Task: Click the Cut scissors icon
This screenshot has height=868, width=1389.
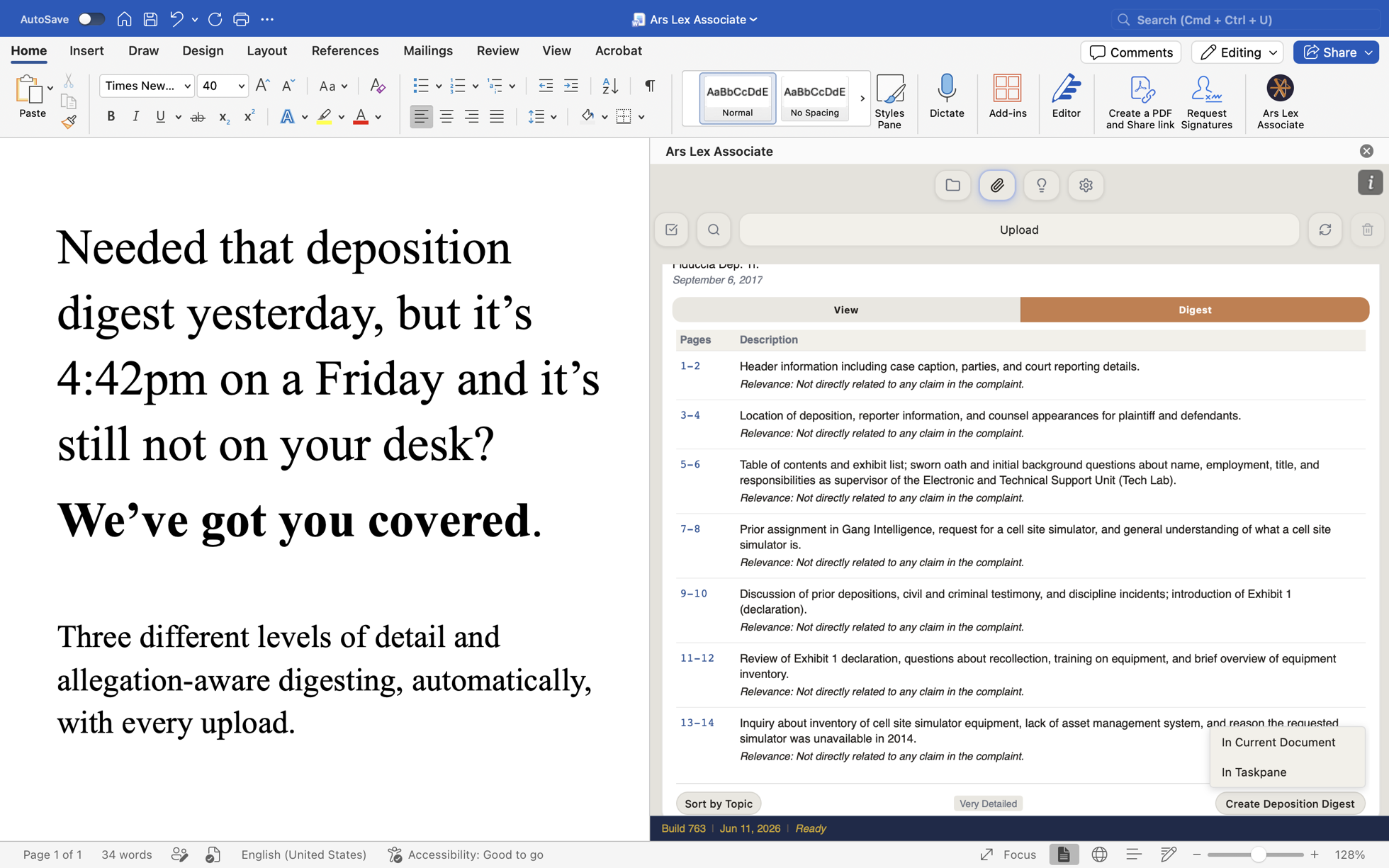Action: click(69, 81)
